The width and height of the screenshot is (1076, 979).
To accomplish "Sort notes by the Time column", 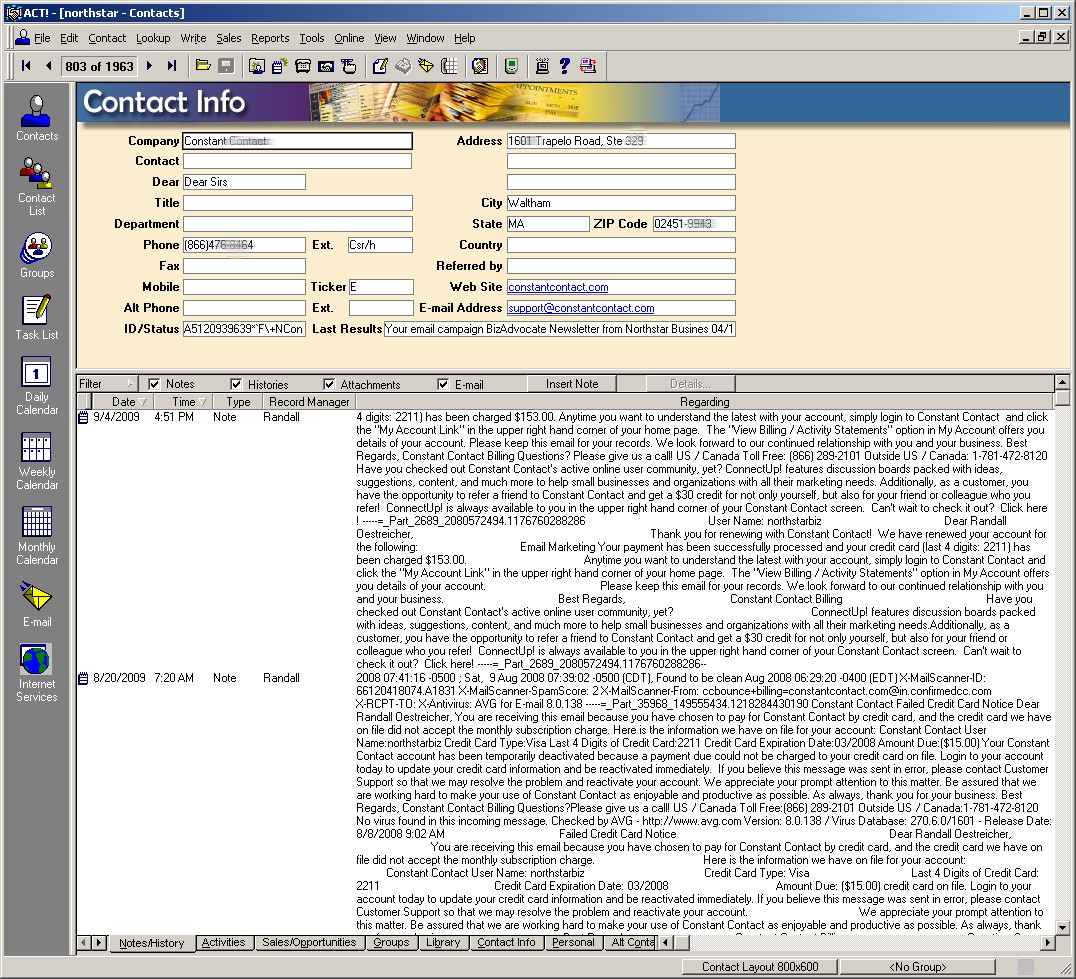I will click(182, 401).
